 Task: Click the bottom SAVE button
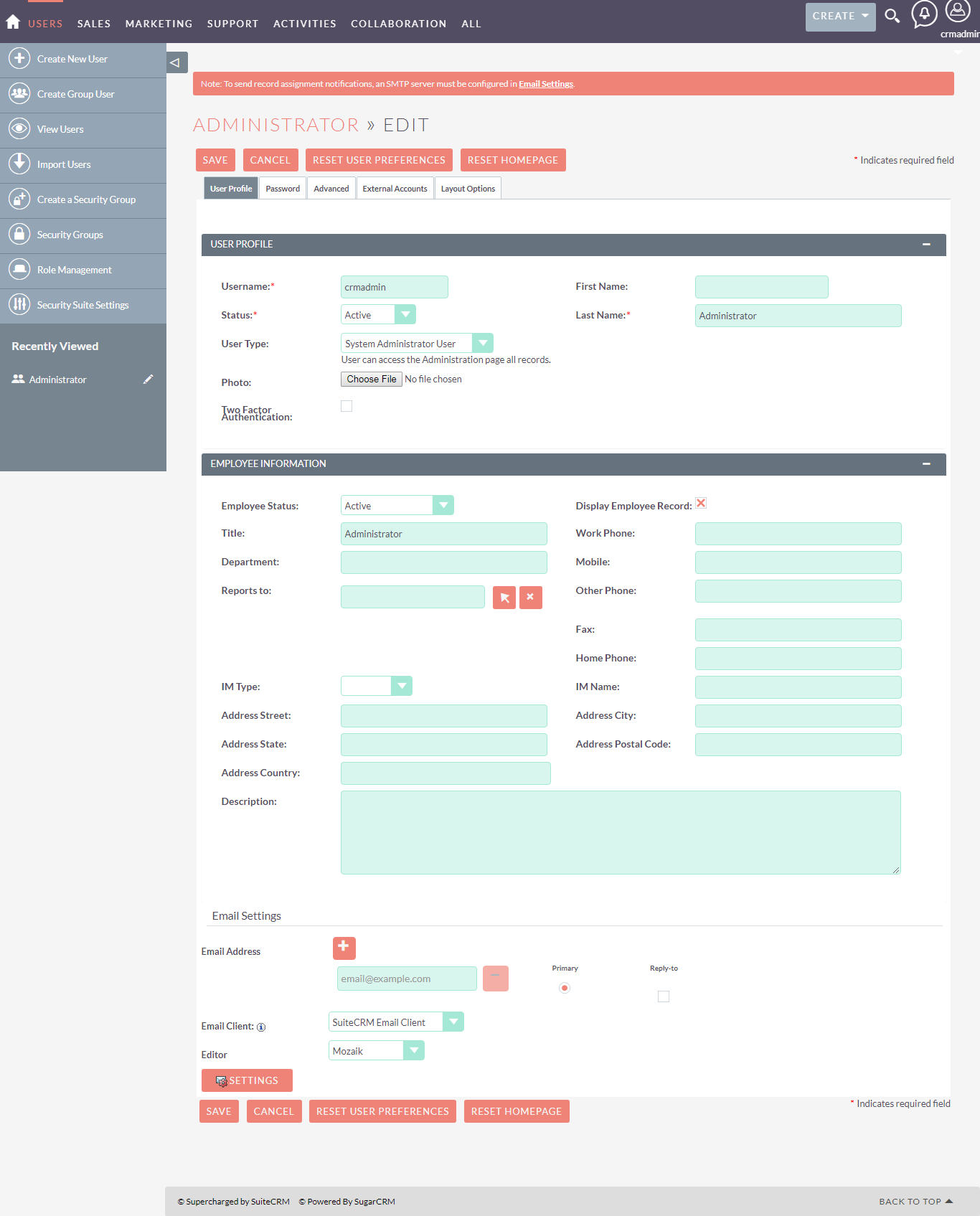click(219, 1111)
